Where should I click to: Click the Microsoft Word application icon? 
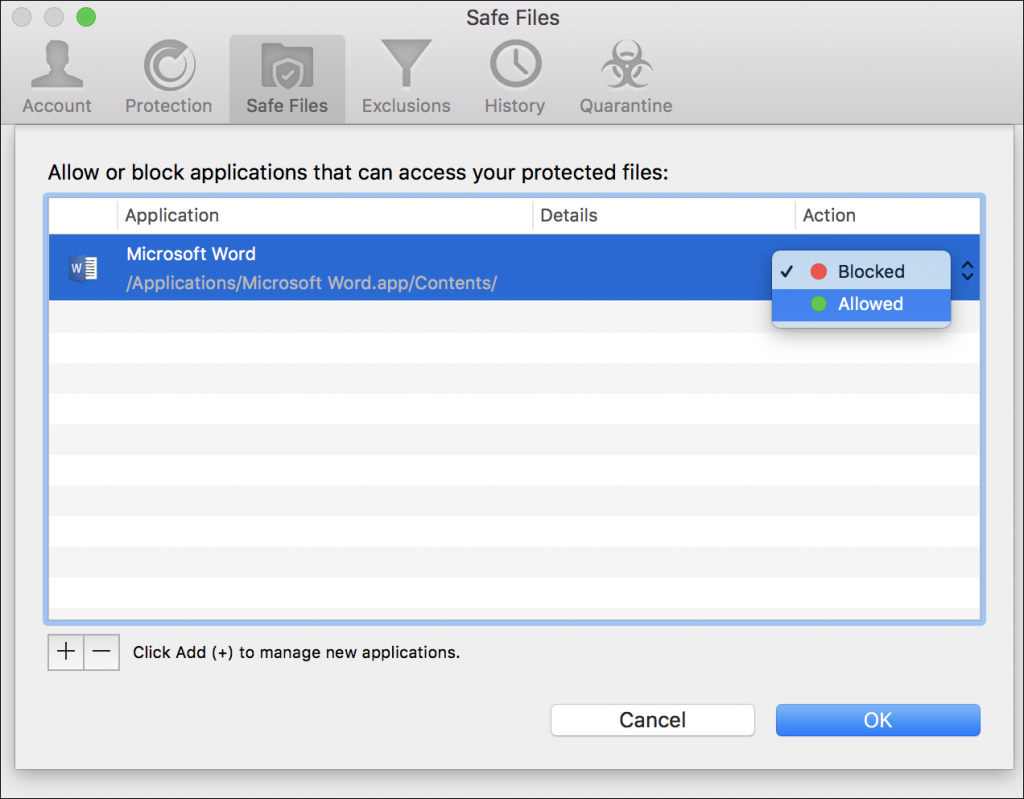click(x=84, y=267)
